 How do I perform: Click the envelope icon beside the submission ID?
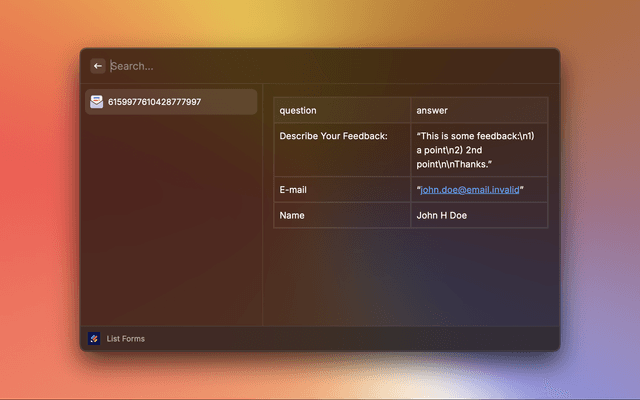coord(96,102)
